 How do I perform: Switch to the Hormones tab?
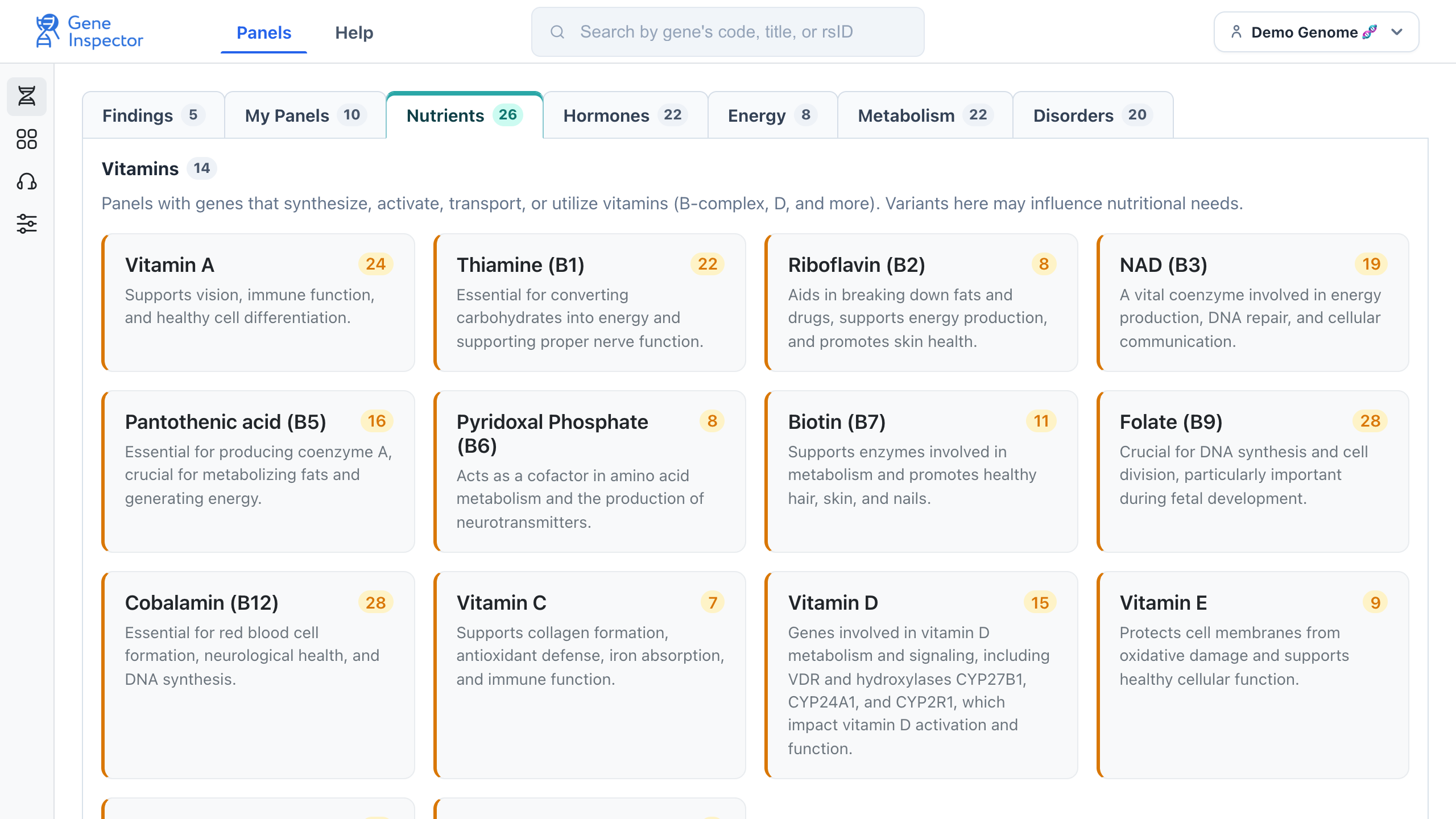pos(626,115)
